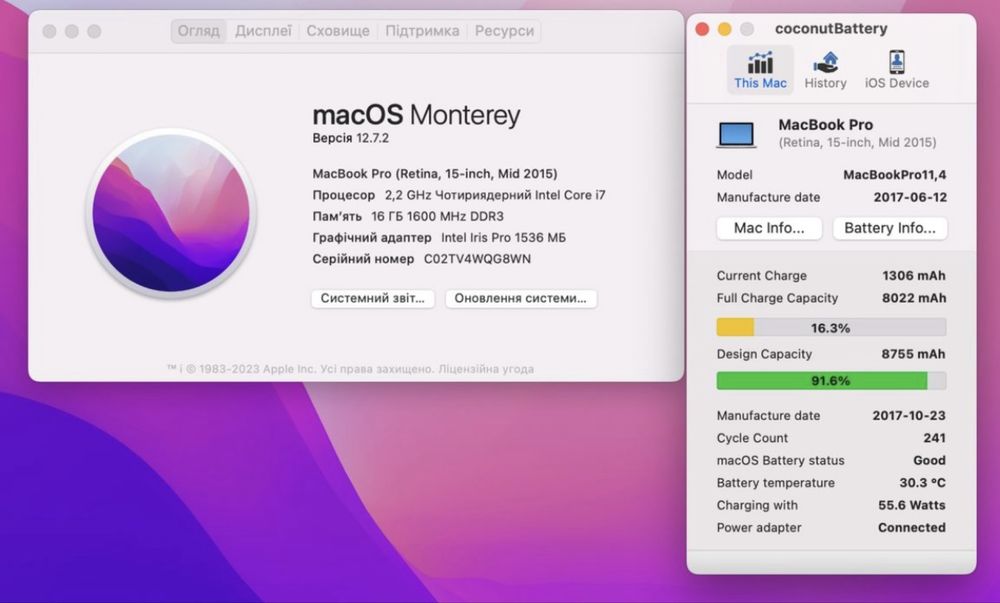Click the Current Charge value 1306 mAh
This screenshot has height=603, width=1000.
pyautogui.click(x=914, y=275)
